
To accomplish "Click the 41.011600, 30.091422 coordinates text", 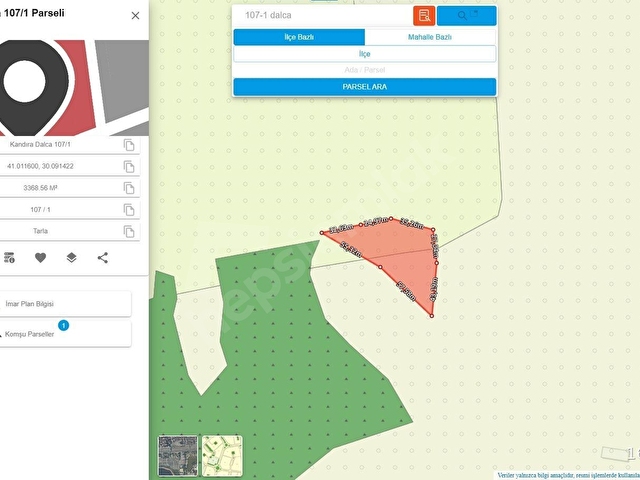I will coord(40,166).
